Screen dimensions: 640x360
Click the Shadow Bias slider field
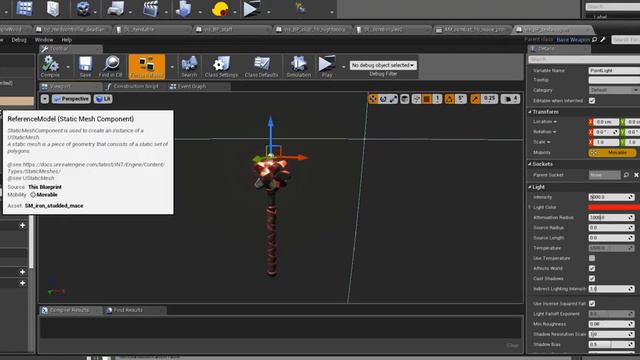pos(611,344)
